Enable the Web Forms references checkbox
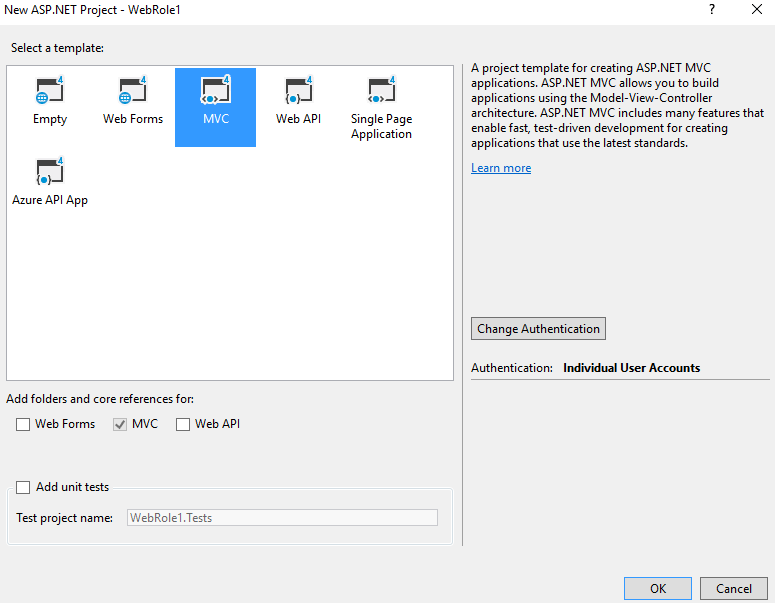 tap(23, 424)
